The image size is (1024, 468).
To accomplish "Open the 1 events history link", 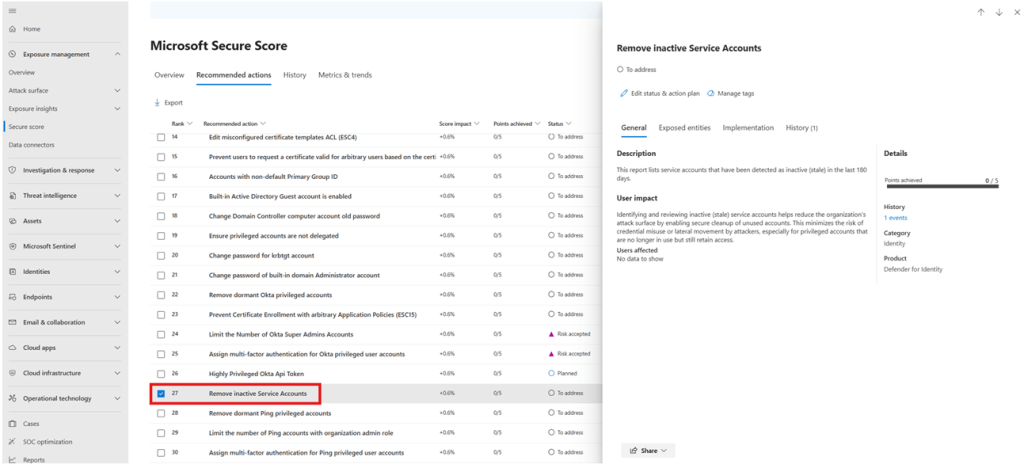I will point(895,217).
